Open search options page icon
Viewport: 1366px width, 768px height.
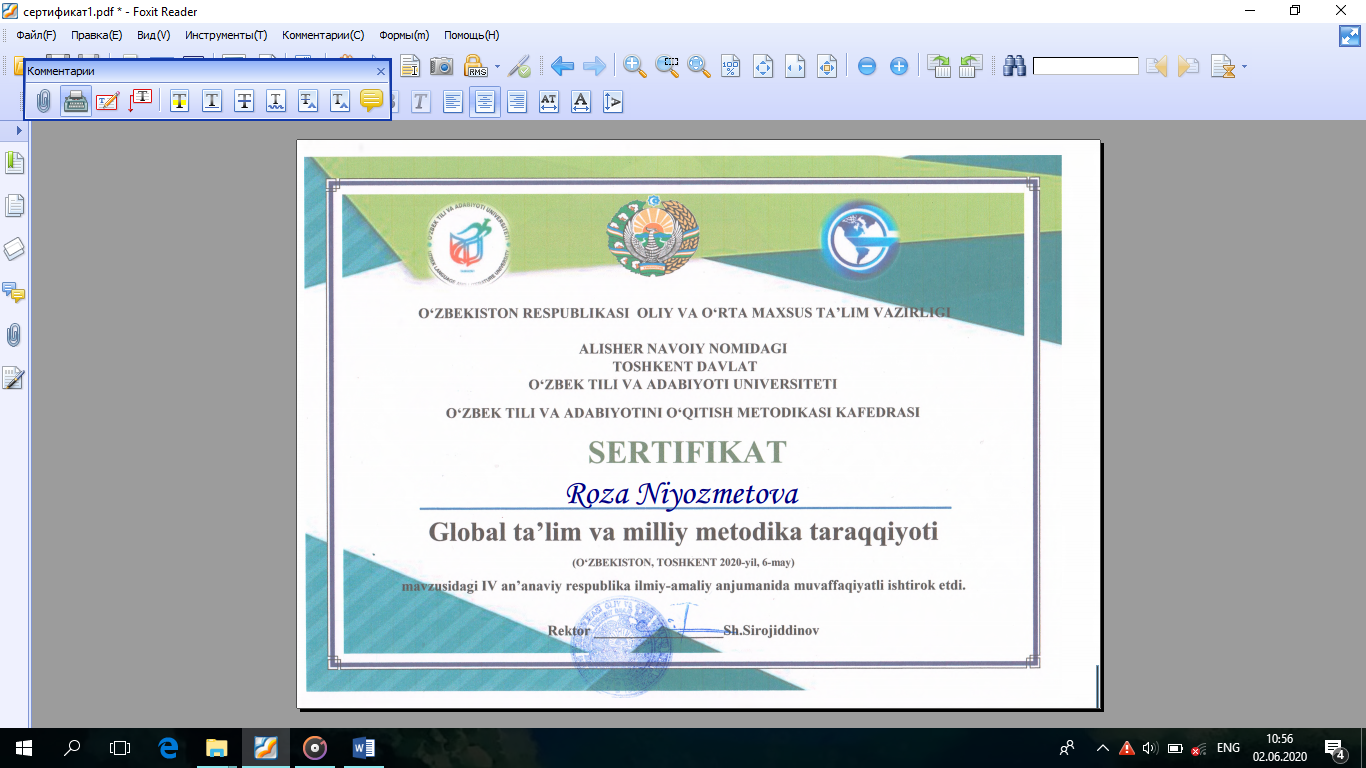click(1222, 67)
